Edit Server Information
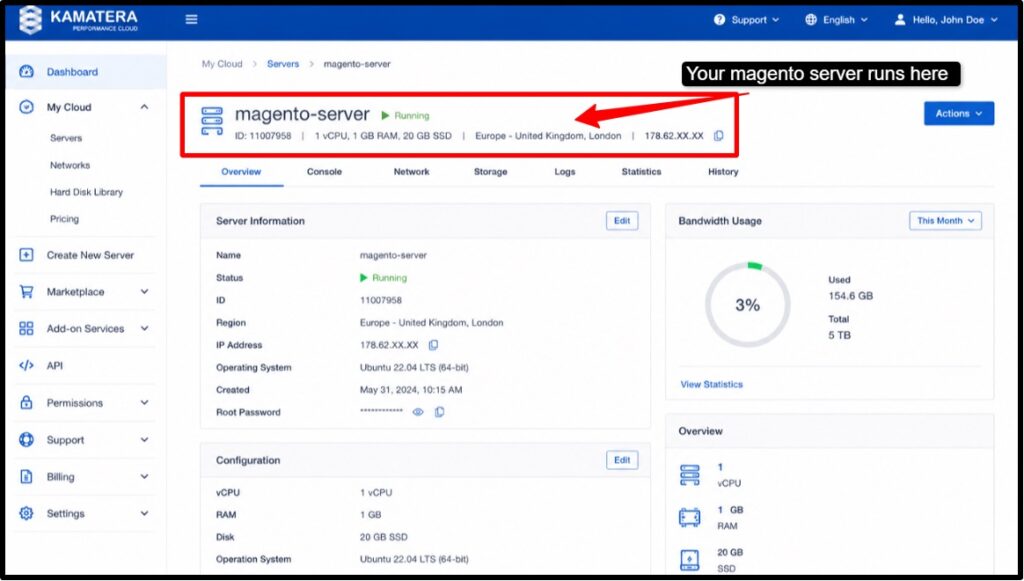This screenshot has height=581, width=1024. point(622,221)
